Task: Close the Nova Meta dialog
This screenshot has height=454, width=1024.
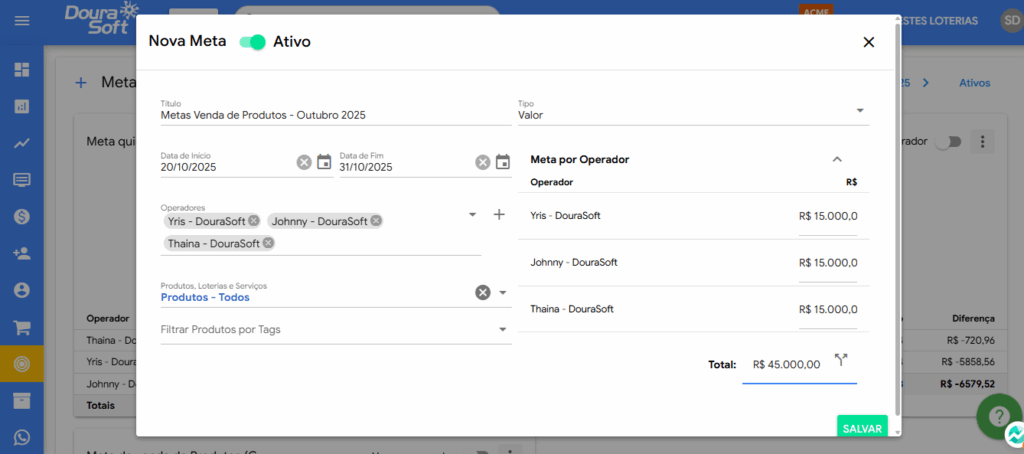Action: (x=868, y=42)
